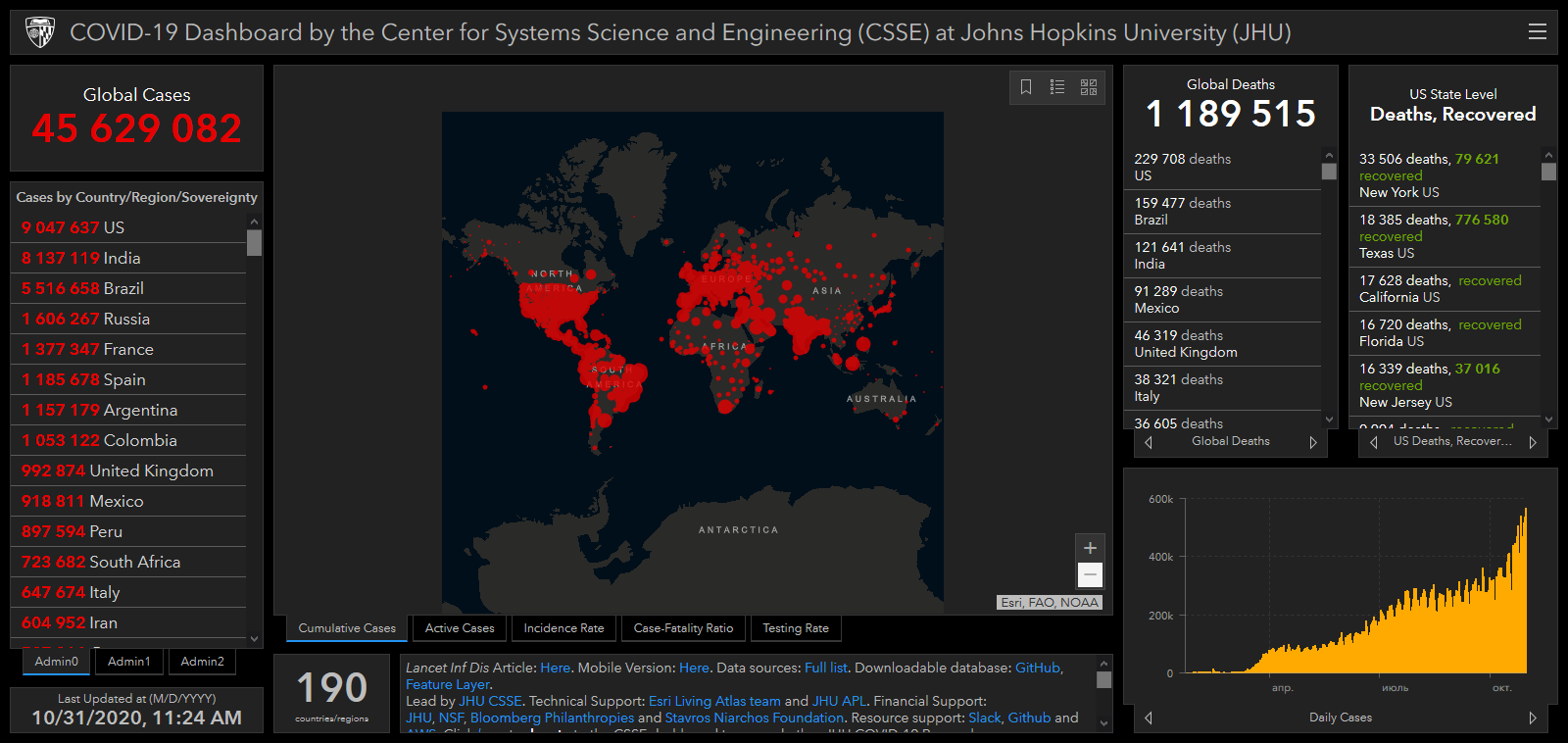Open the basemap gallery grid icon
The width and height of the screenshot is (1568, 743).
tap(1089, 87)
